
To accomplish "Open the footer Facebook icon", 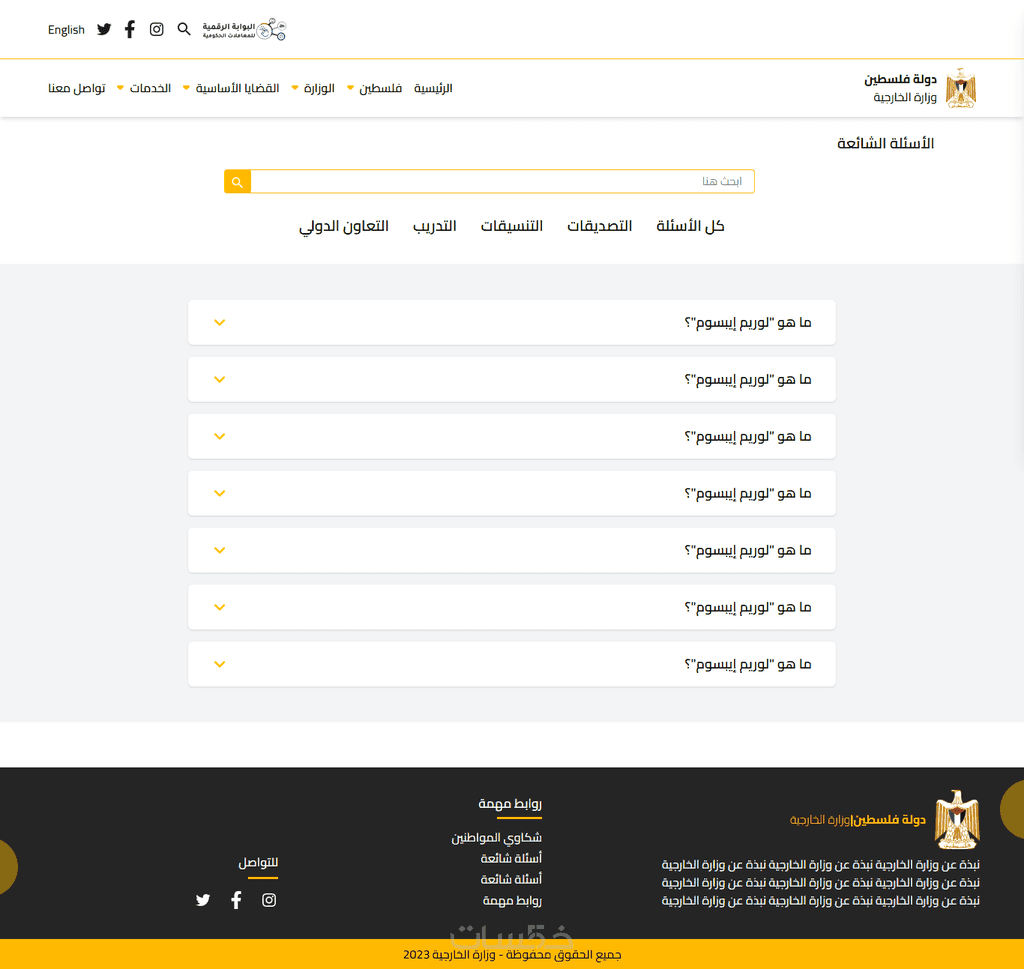I will click(x=236, y=900).
